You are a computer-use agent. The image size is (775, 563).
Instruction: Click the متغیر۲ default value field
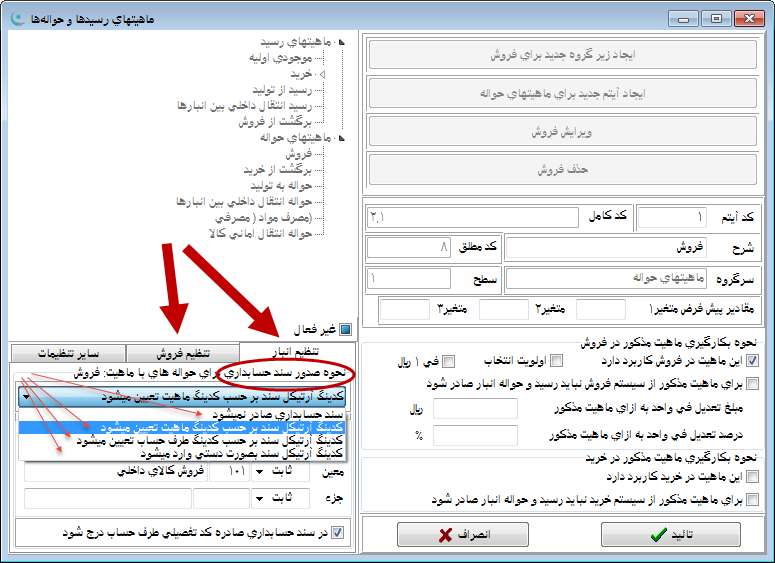504,309
